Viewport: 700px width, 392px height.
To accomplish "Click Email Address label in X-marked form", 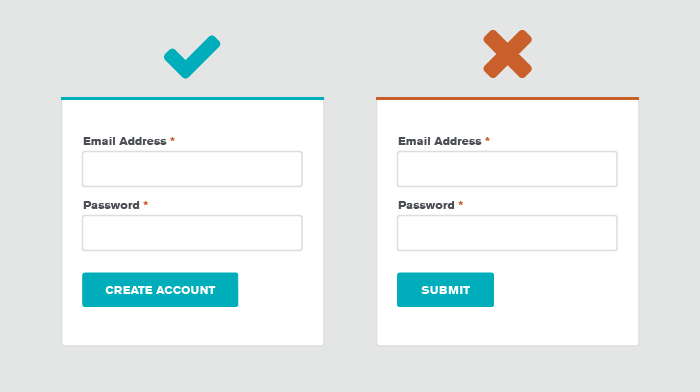I will click(440, 141).
